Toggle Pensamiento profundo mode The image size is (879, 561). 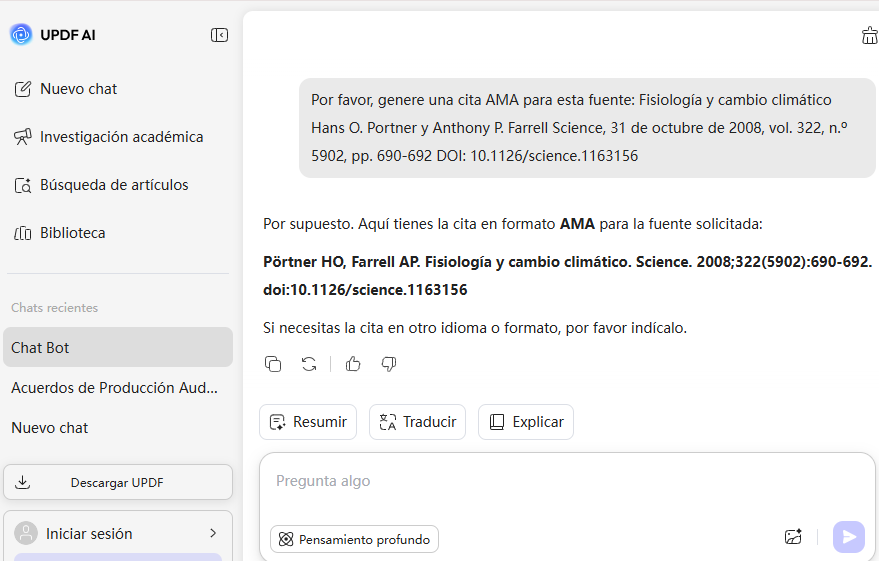coord(354,539)
